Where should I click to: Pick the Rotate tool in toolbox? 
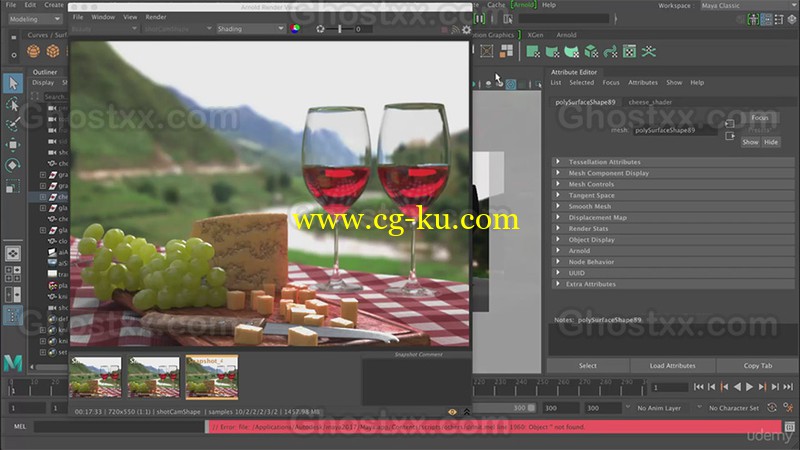click(13, 165)
